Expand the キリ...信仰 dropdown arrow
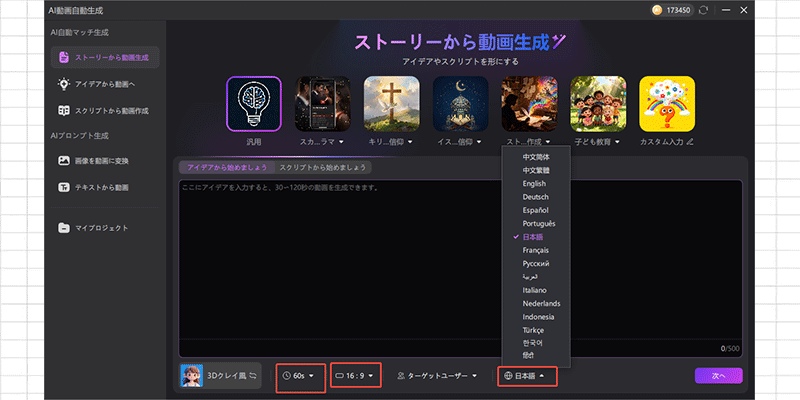Viewport: 800px width, 400px height. coord(410,142)
